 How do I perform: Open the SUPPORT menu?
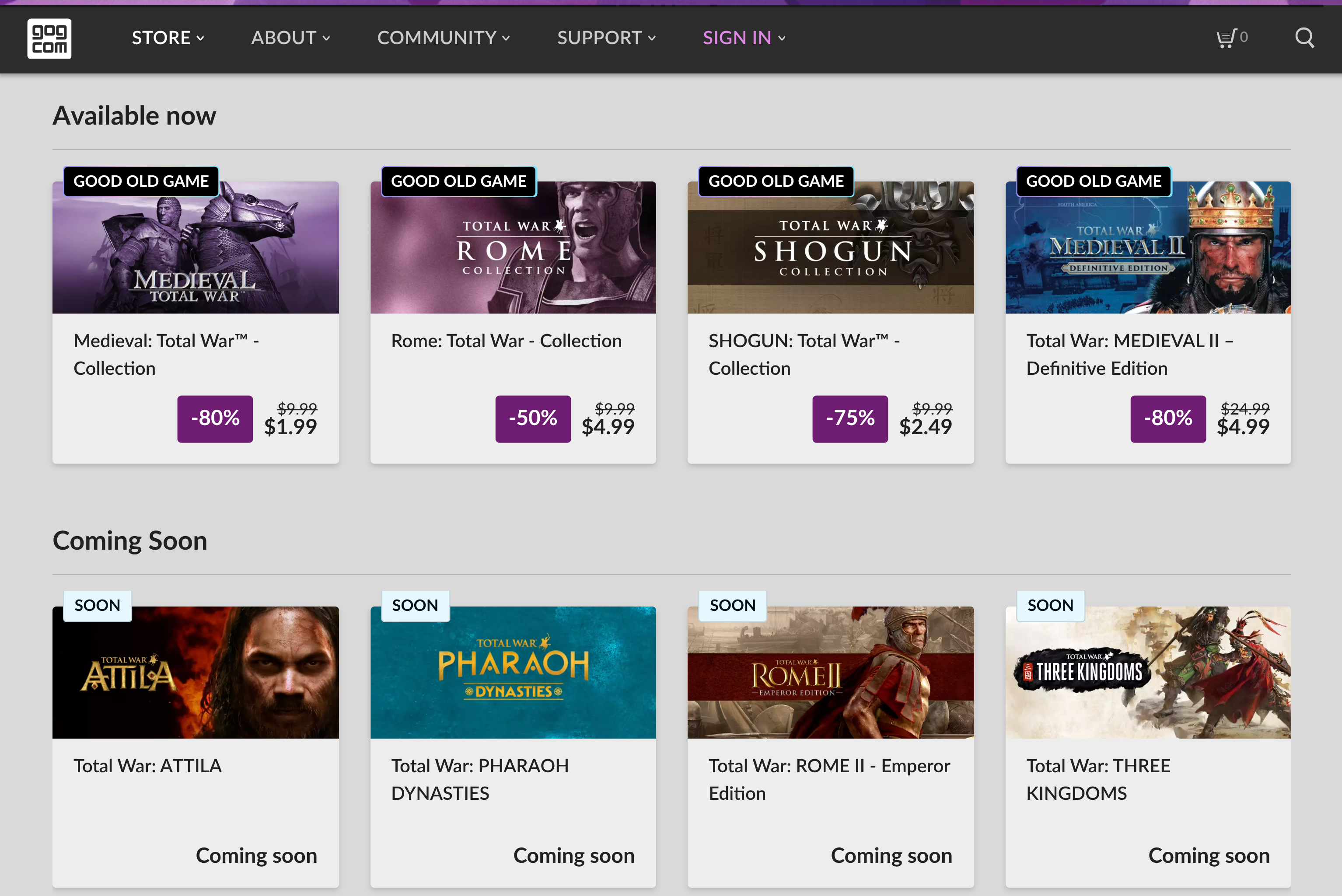(x=606, y=38)
